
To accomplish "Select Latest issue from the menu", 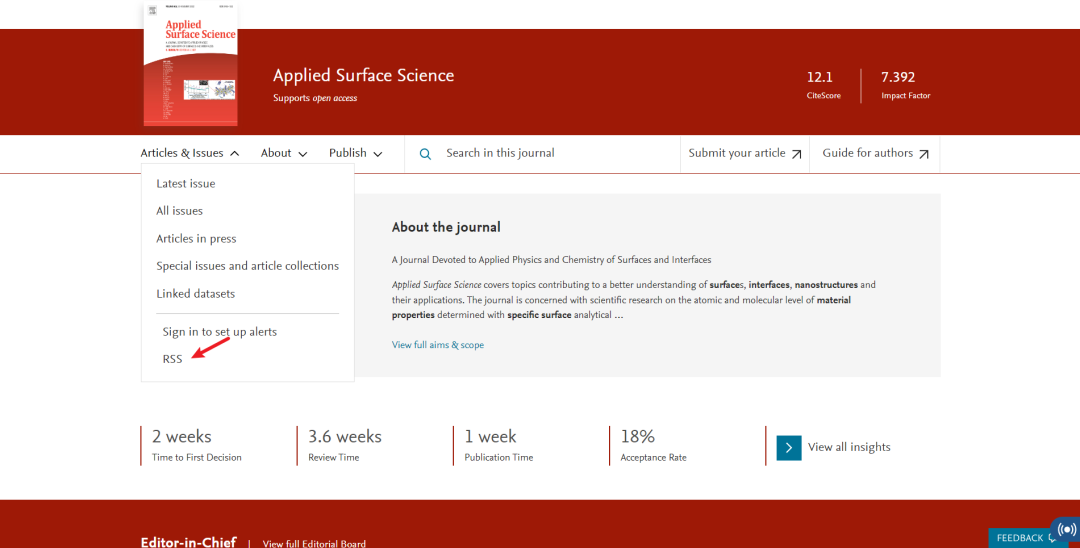I will coord(185,184).
